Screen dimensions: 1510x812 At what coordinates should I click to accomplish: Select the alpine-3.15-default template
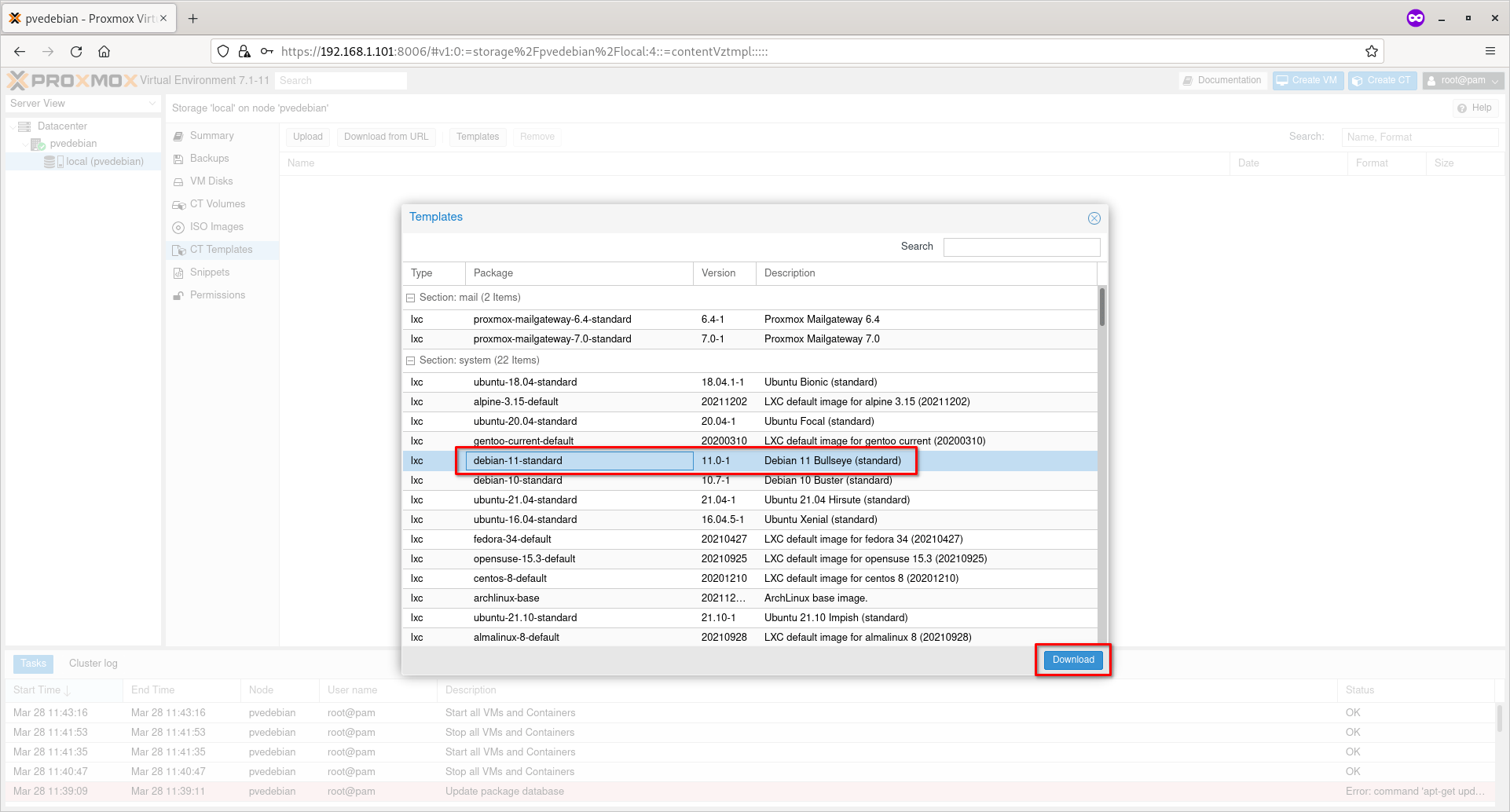(x=750, y=402)
